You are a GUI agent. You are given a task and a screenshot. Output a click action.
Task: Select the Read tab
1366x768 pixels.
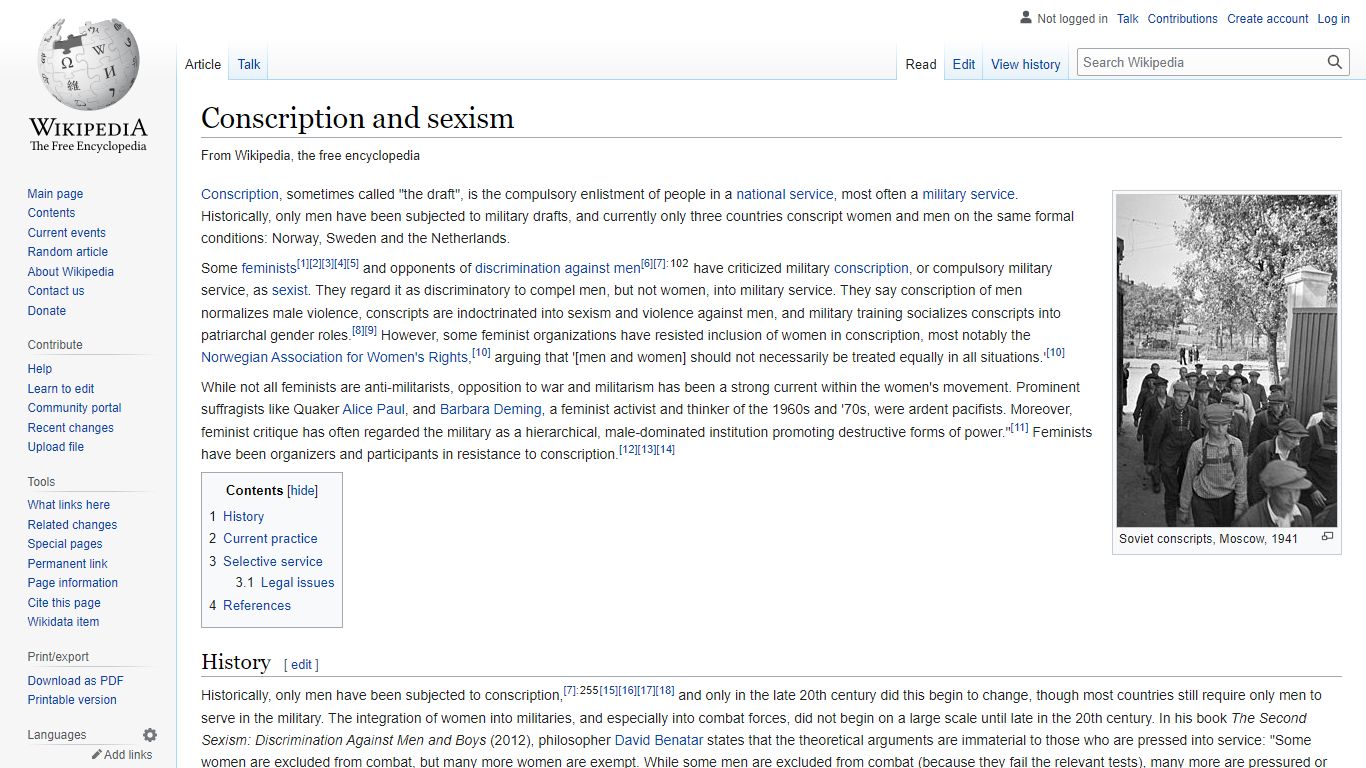click(x=921, y=64)
